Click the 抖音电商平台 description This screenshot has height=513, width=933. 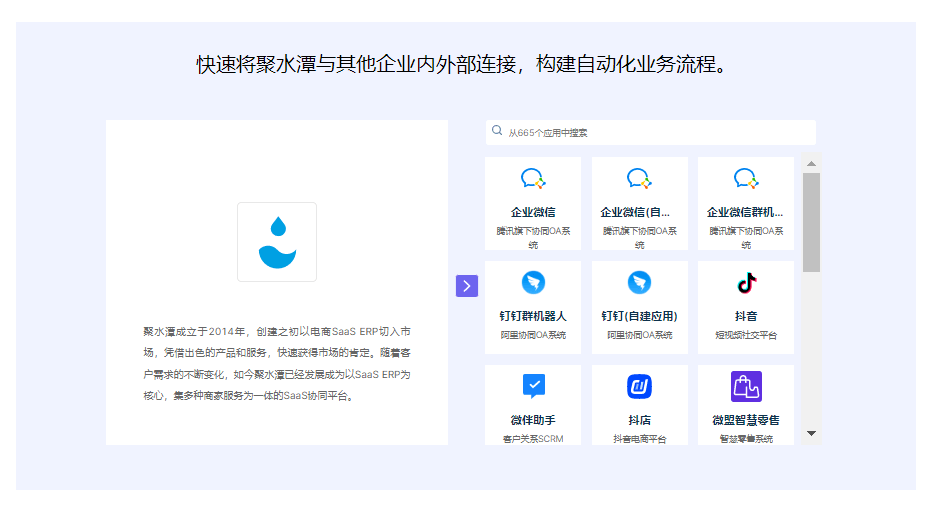click(x=640, y=439)
